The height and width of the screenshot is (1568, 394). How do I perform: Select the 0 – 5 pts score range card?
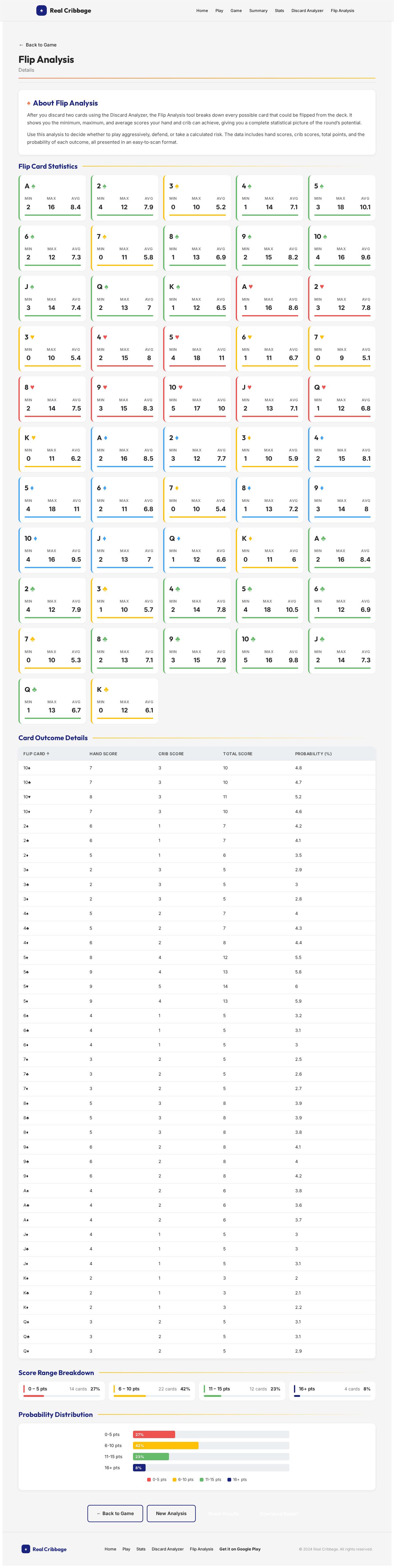coord(62,1391)
